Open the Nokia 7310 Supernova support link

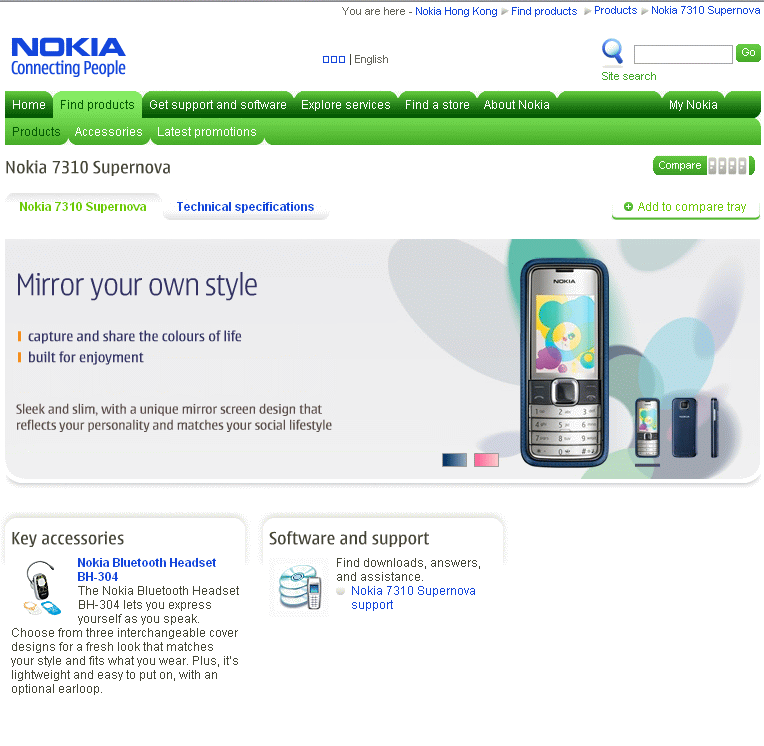pyautogui.click(x=413, y=598)
